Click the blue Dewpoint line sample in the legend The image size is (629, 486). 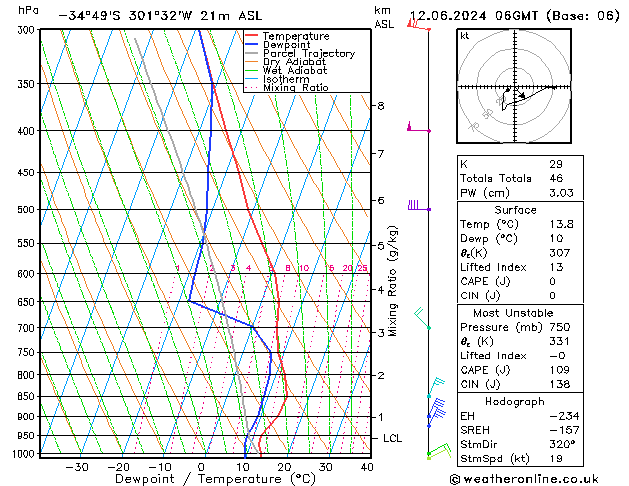click(251, 45)
